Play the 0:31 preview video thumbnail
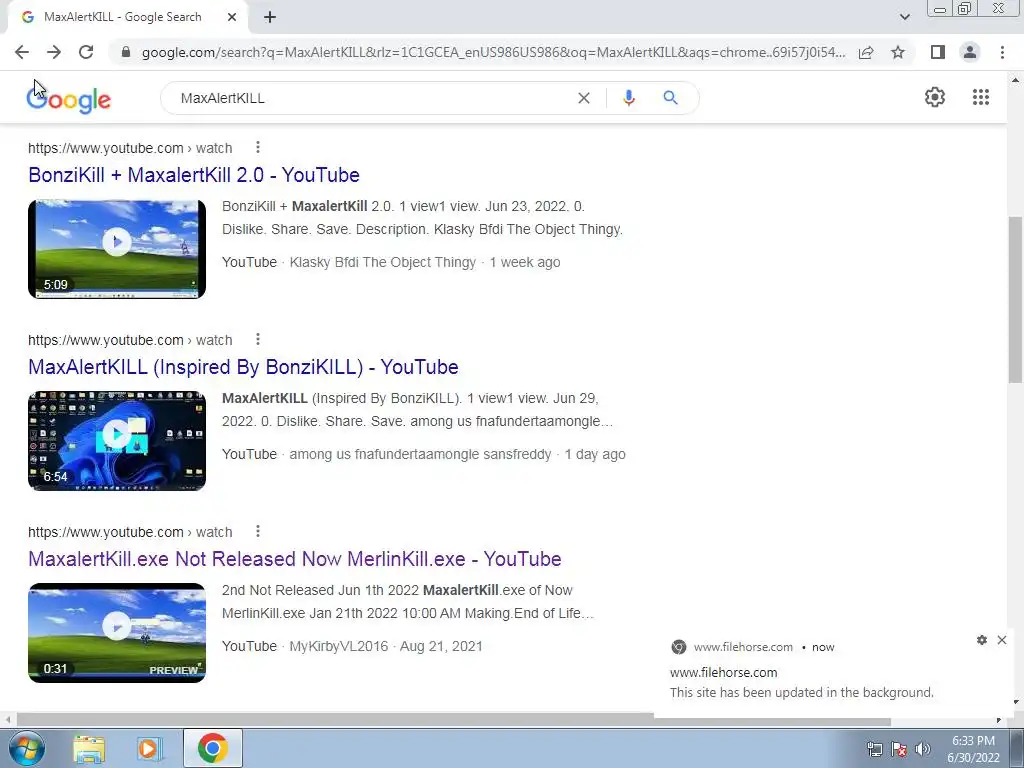 (117, 633)
